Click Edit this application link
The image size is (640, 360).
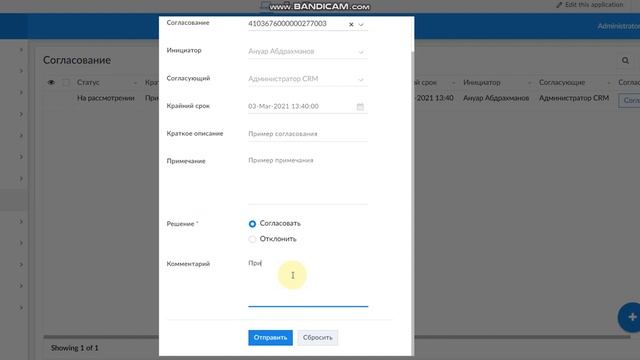(590, 5)
